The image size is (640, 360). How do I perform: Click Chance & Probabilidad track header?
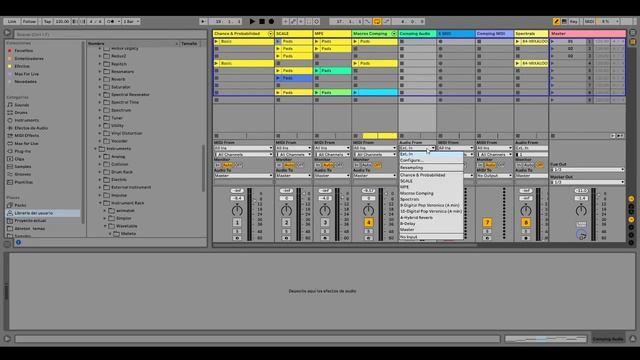[243, 33]
